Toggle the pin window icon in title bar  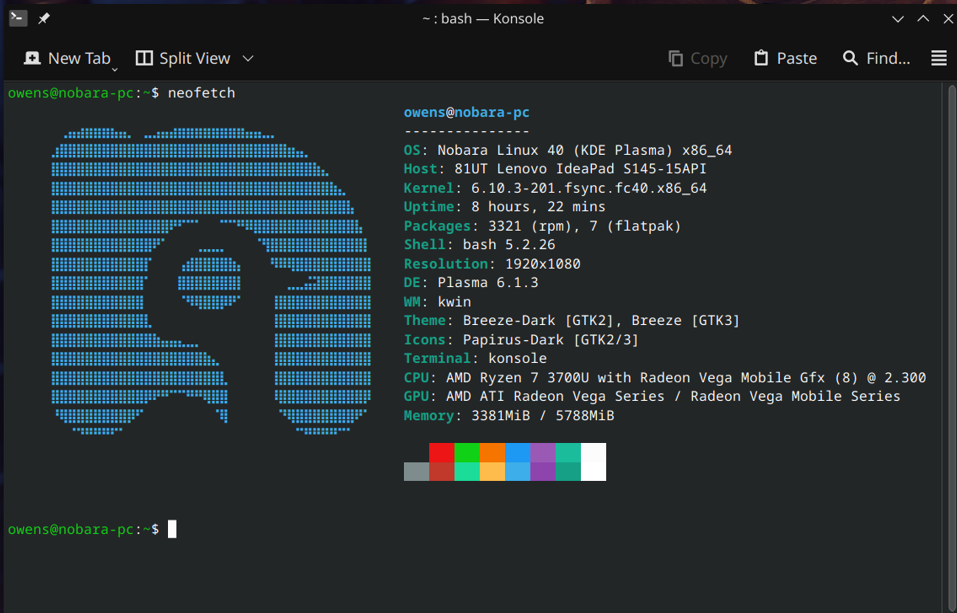tap(43, 19)
